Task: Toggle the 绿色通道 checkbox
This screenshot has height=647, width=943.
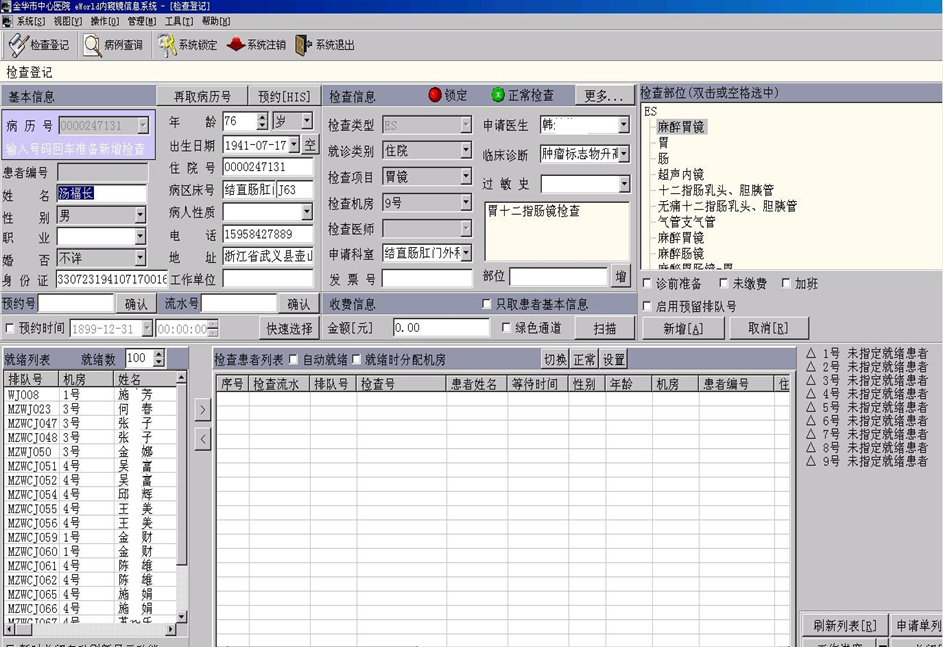Action: (506, 328)
